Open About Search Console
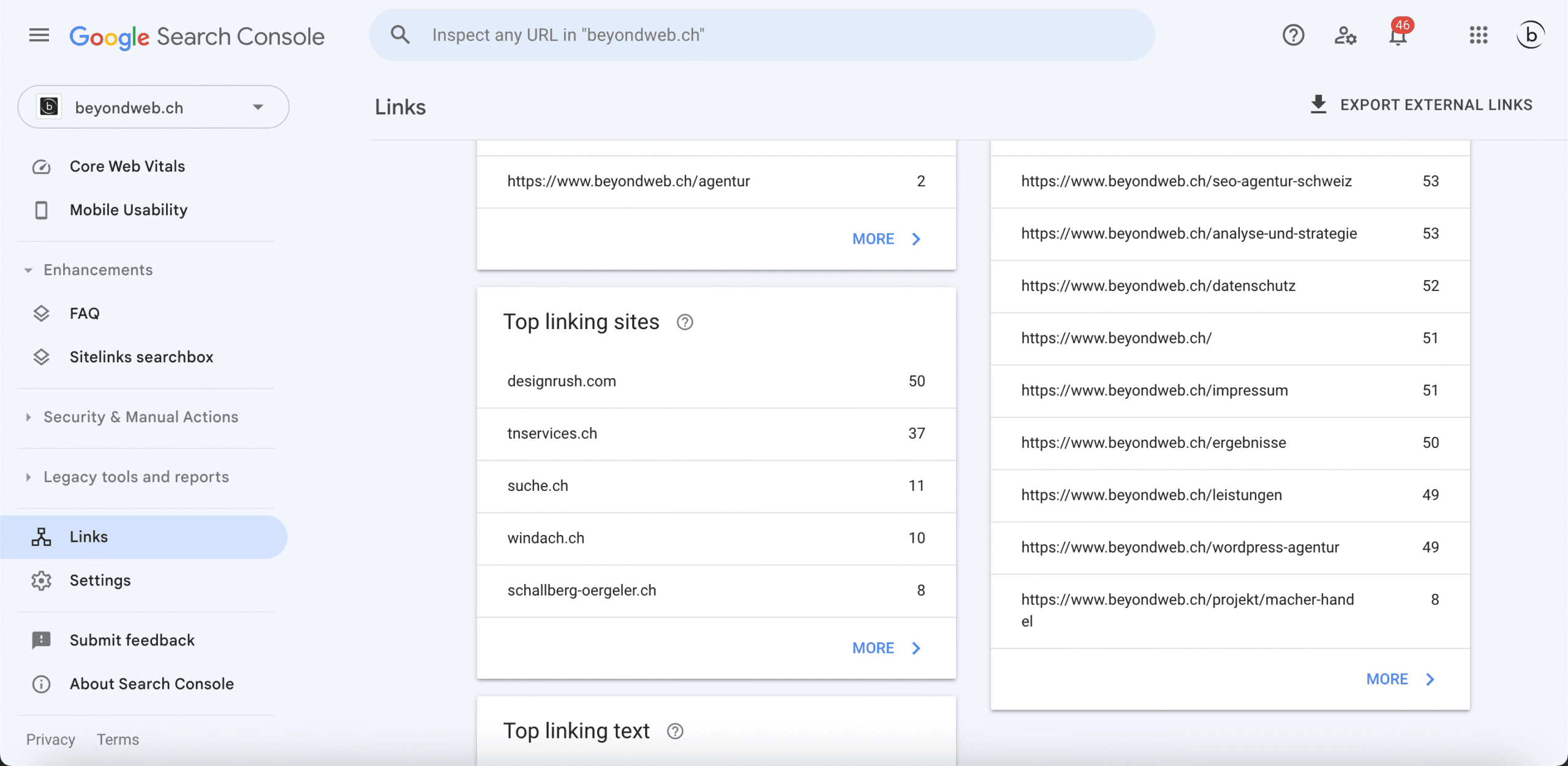 (144, 684)
